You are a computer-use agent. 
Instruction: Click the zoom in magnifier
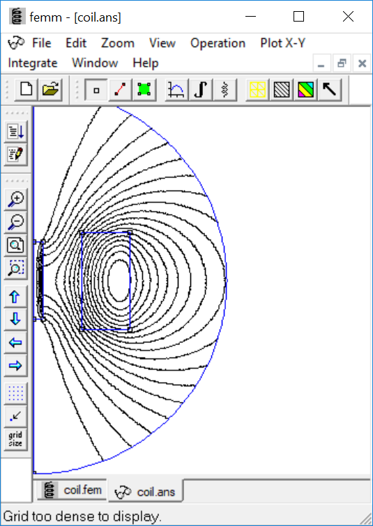tap(15, 200)
